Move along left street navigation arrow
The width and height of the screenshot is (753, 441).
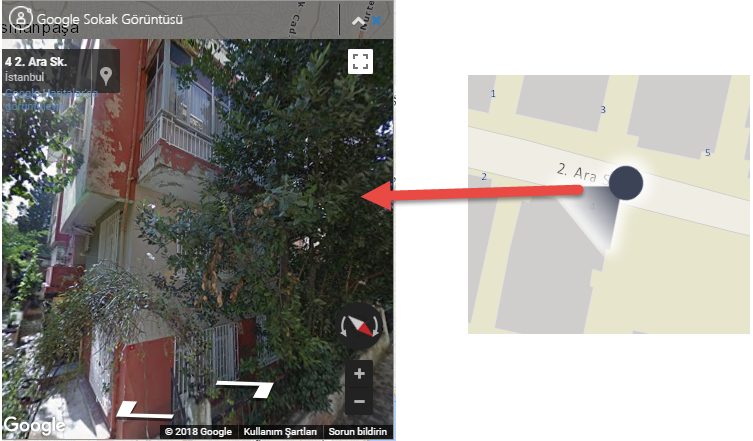pos(144,412)
